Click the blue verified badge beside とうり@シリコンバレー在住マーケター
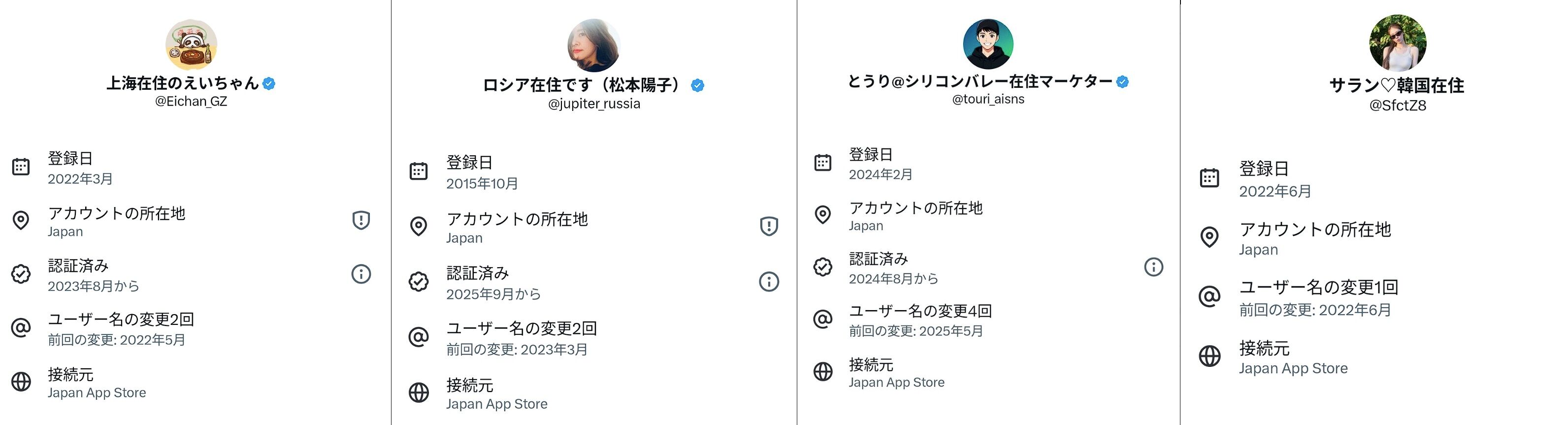 click(x=1123, y=82)
